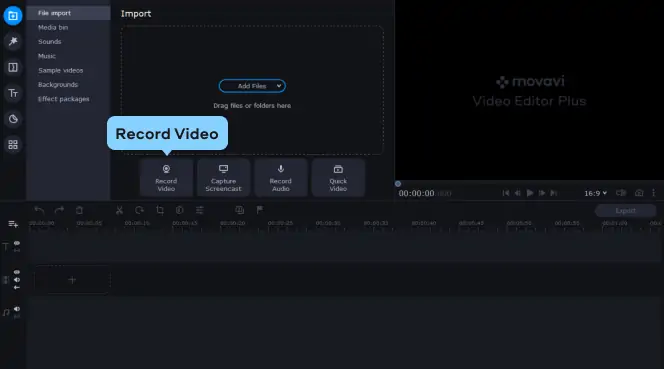The height and width of the screenshot is (369, 664).
Task: Open the Color adjustments icon
Action: pyautogui.click(x=180, y=210)
